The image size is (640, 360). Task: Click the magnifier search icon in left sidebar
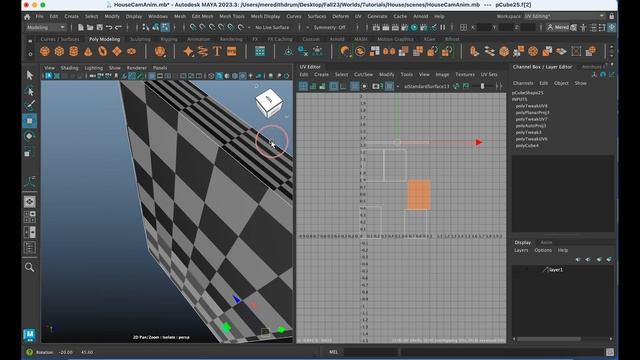click(29, 267)
